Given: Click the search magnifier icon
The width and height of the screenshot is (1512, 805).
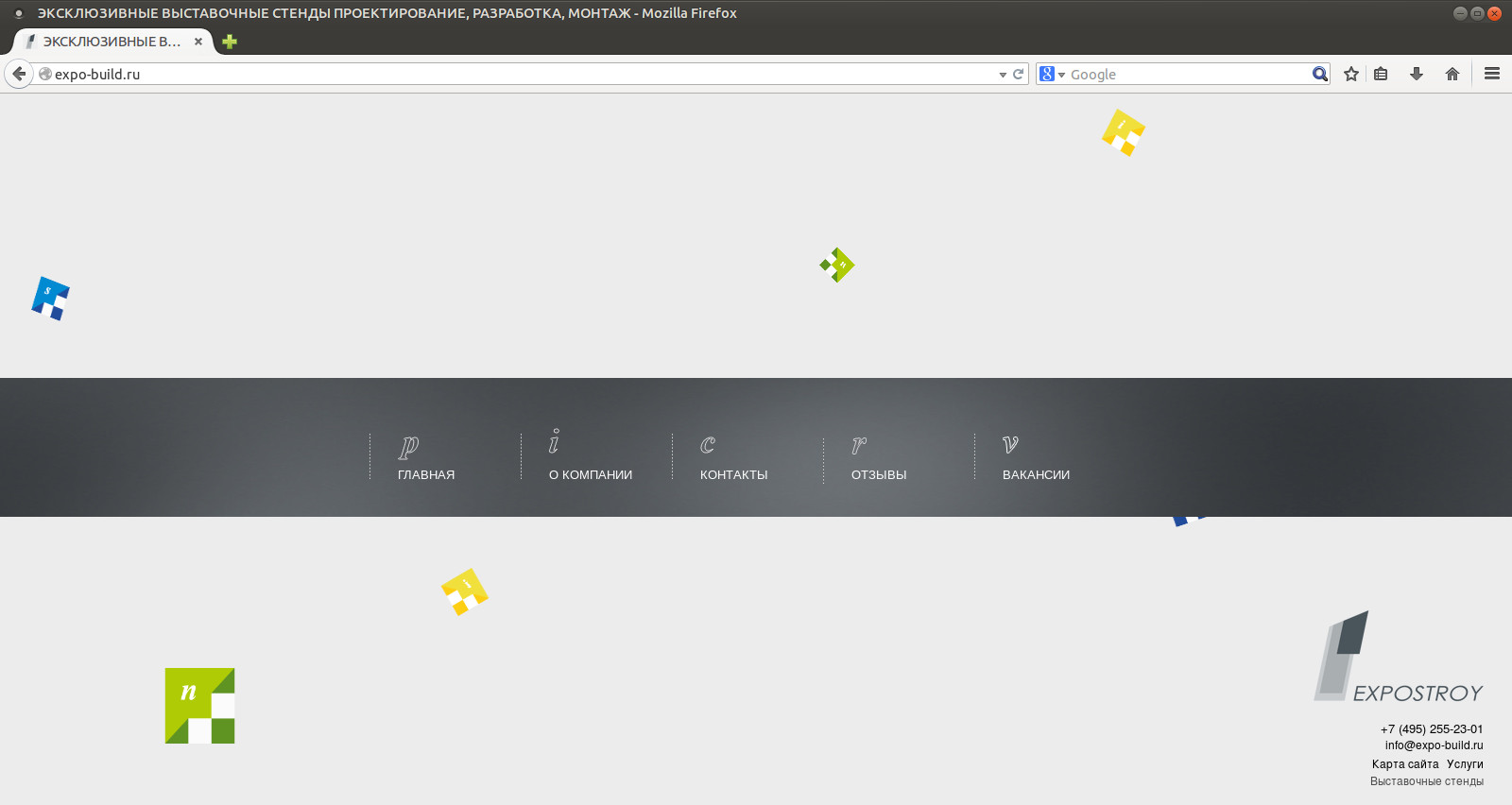Looking at the screenshot, I should (x=1319, y=74).
